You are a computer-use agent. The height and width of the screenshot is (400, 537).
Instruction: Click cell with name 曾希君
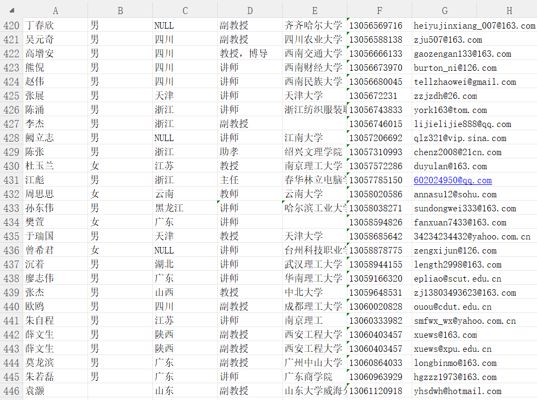click(x=40, y=250)
